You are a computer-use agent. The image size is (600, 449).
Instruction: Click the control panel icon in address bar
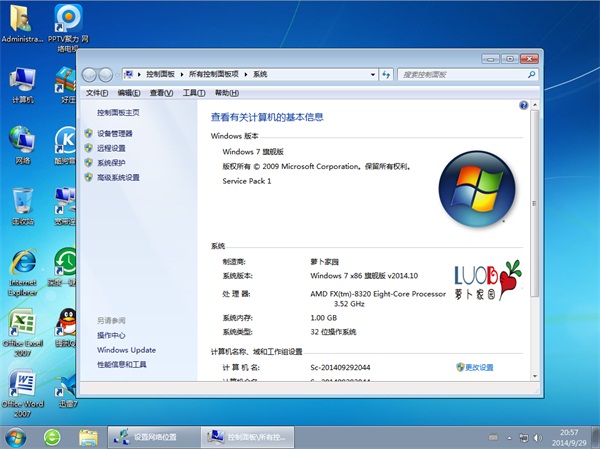tap(129, 74)
